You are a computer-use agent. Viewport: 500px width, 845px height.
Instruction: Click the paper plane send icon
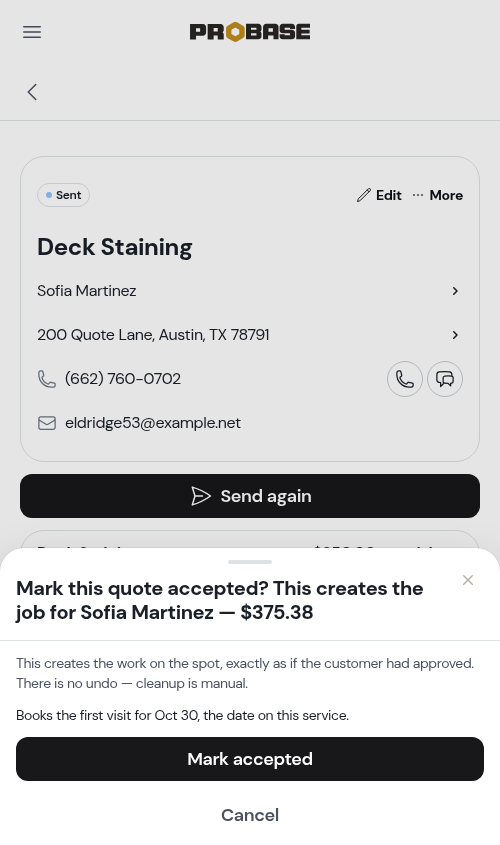[200, 496]
